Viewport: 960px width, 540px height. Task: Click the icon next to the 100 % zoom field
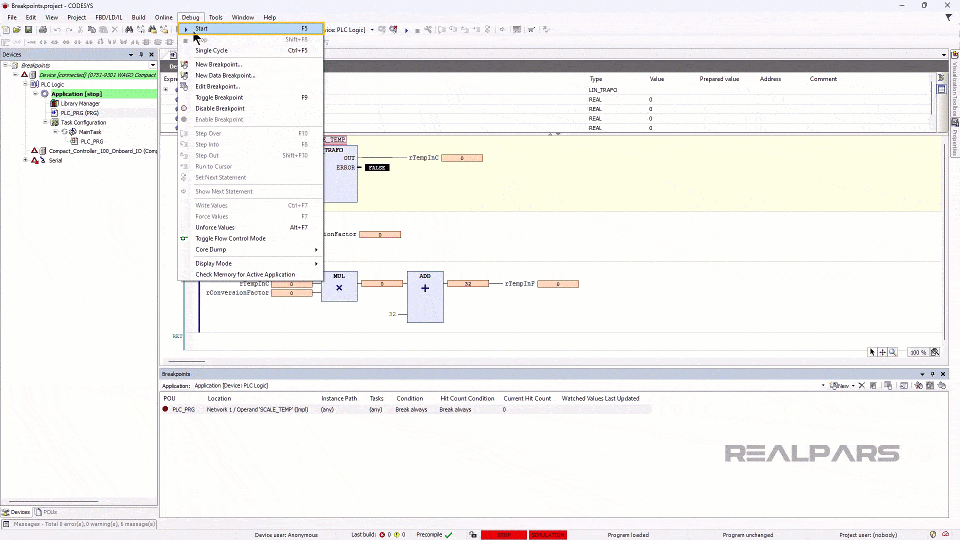click(x=935, y=352)
